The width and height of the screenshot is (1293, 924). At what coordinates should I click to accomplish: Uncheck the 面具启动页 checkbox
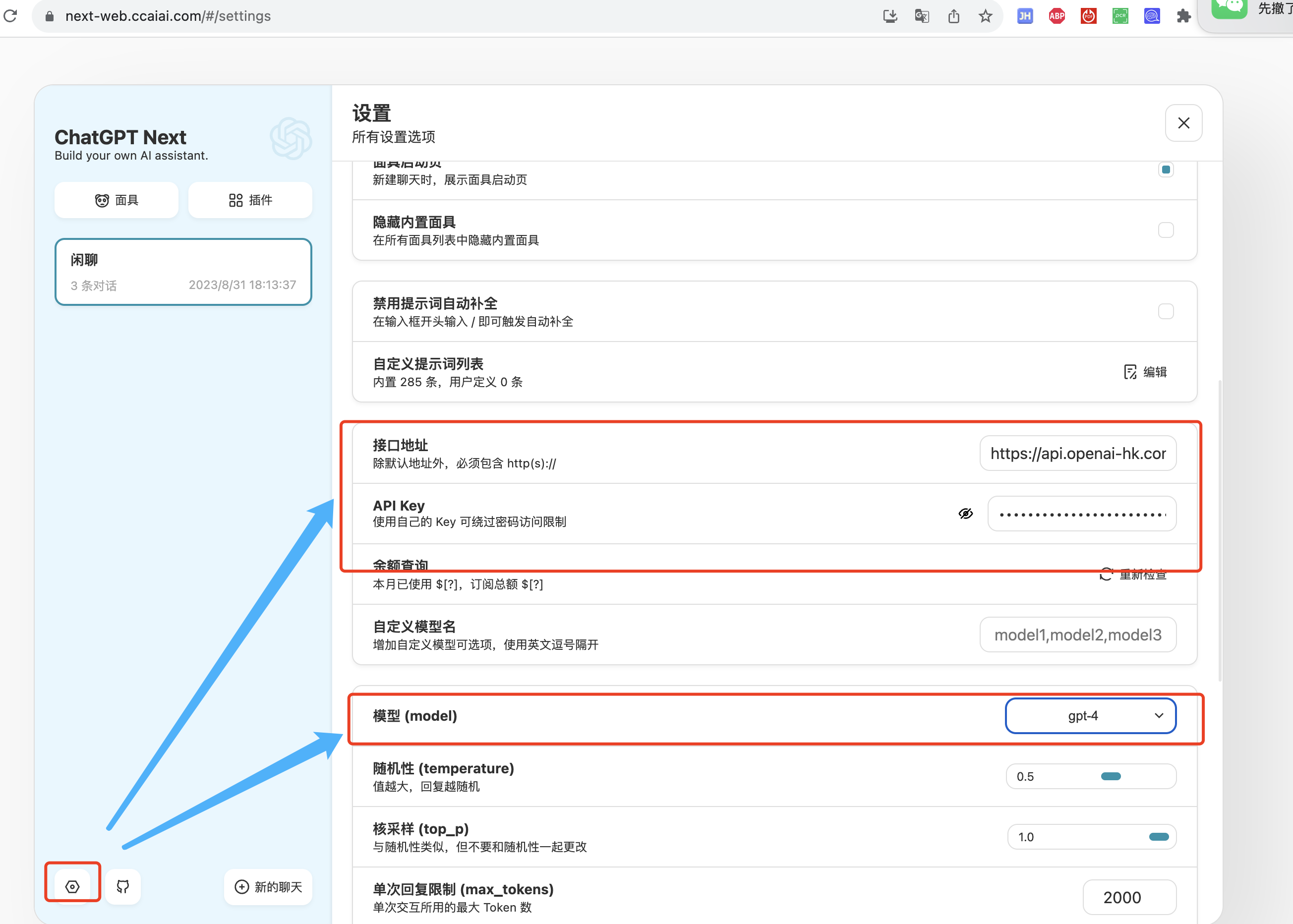coord(1166,170)
